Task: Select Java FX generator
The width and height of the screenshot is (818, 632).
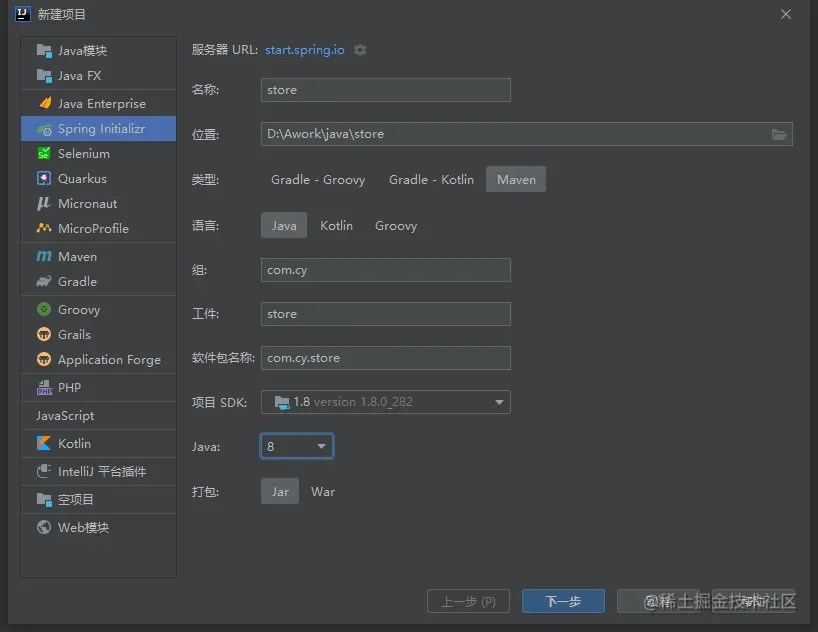Action: (99, 76)
